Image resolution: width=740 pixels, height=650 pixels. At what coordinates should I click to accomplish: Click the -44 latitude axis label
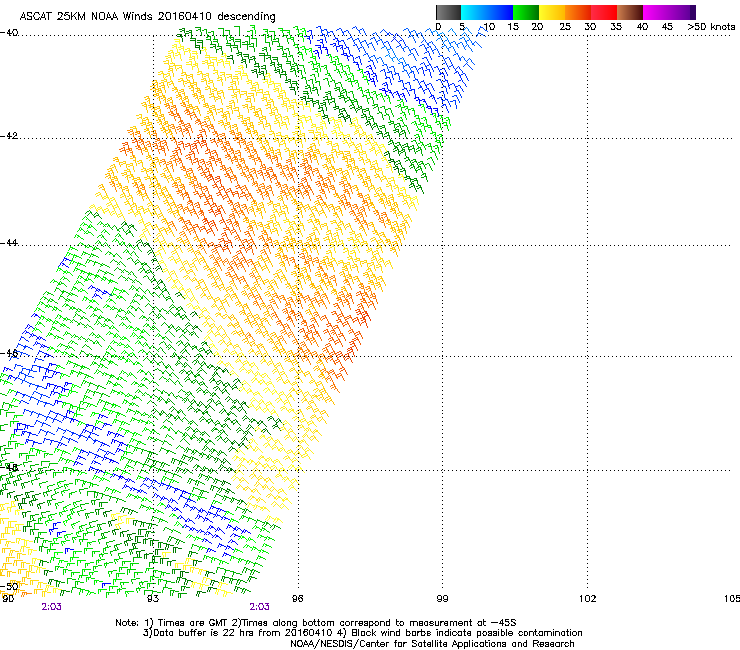9,243
